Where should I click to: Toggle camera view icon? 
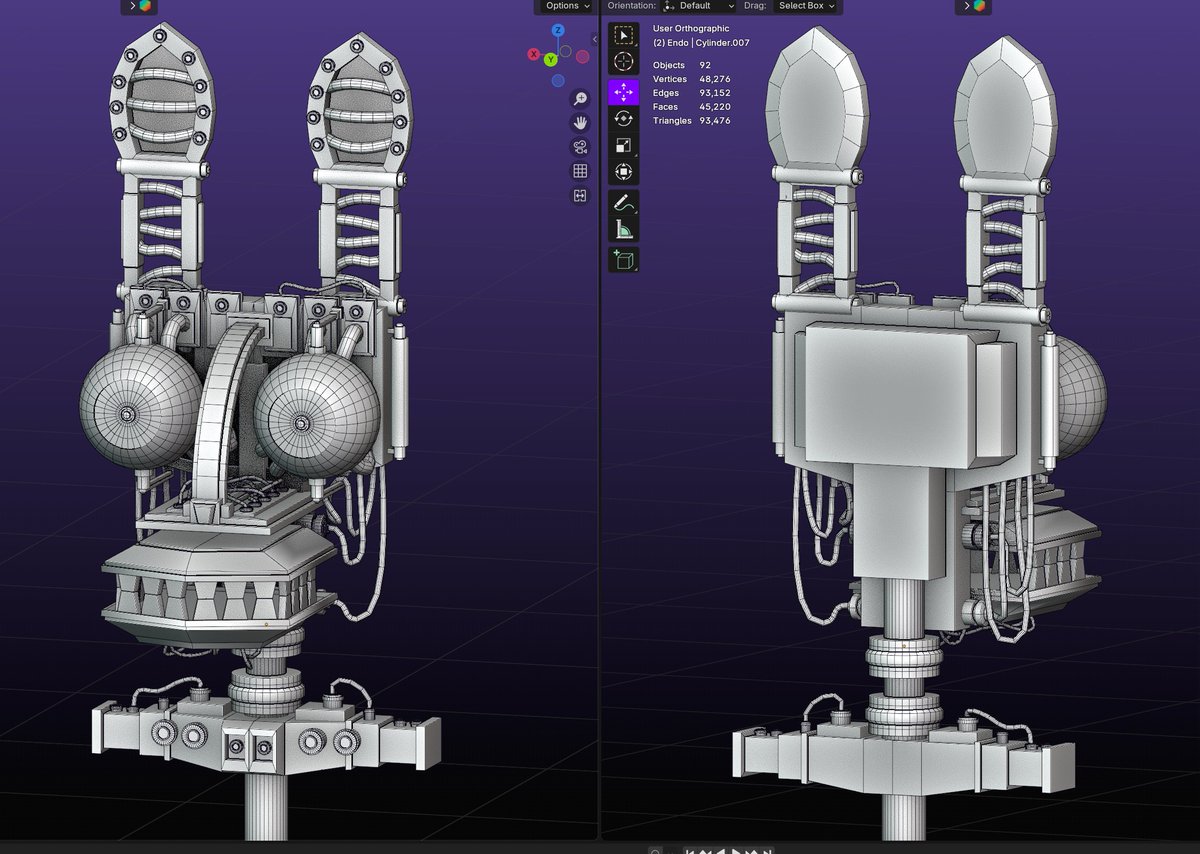coord(580,147)
